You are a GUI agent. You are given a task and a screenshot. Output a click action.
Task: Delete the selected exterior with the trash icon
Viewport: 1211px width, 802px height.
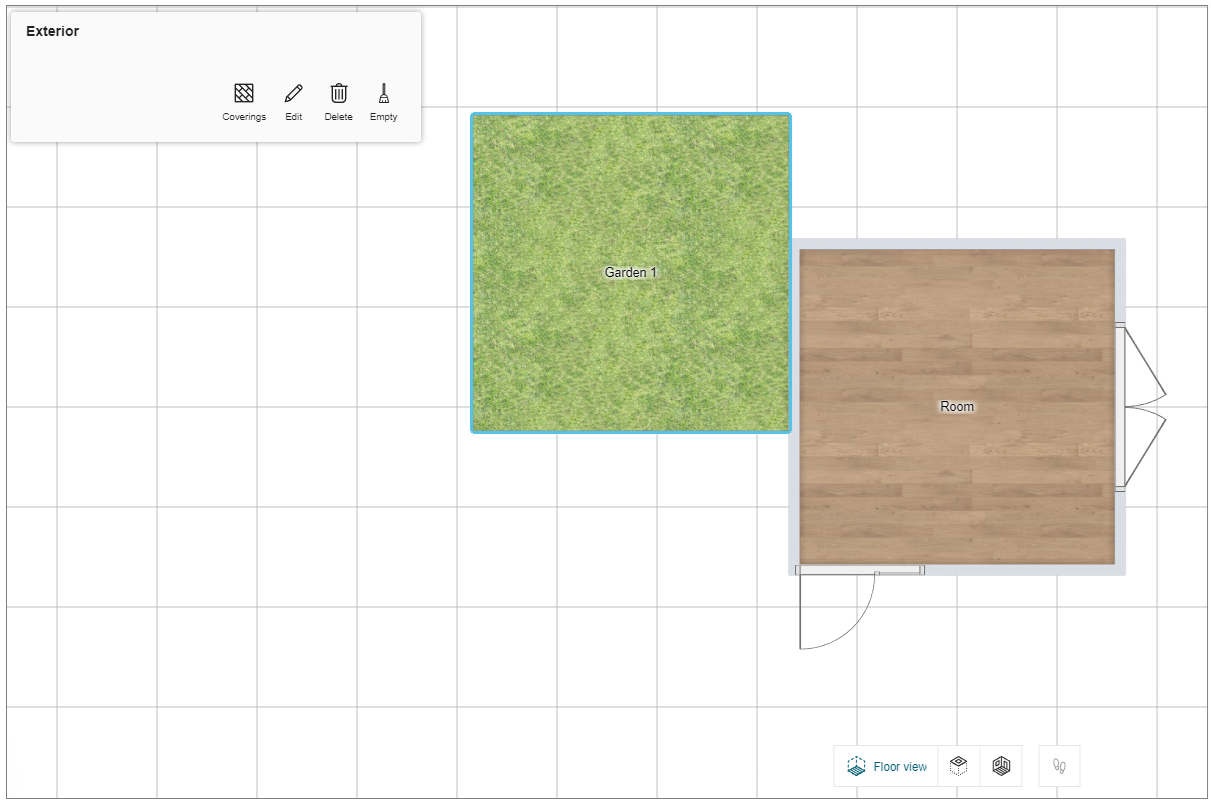(339, 101)
